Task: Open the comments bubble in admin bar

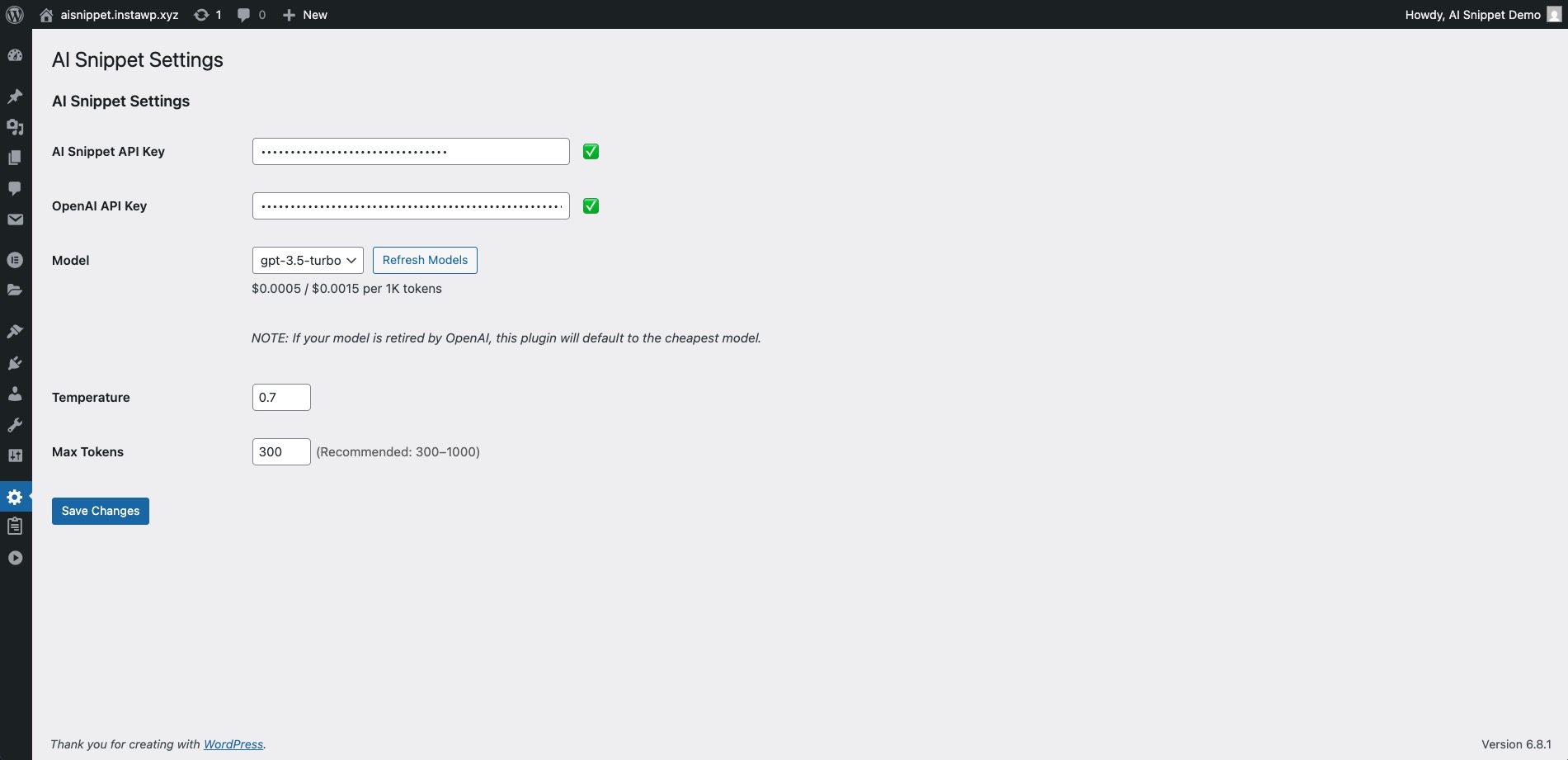Action: click(251, 15)
